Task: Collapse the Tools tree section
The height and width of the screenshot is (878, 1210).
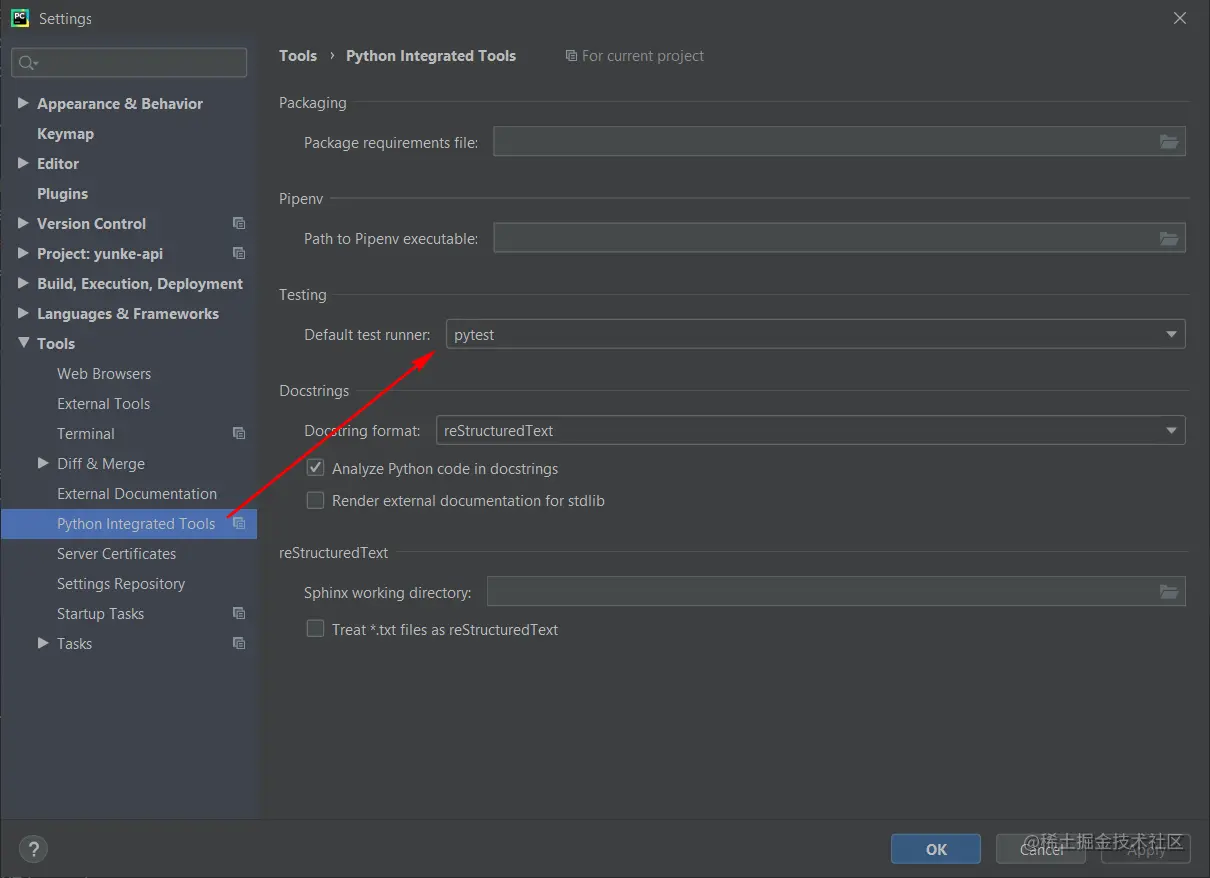Action: pyautogui.click(x=23, y=343)
